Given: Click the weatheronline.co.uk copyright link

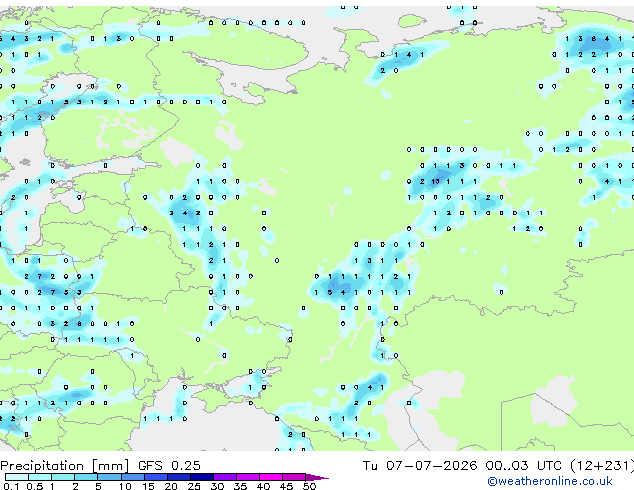Looking at the screenshot, I should (x=550, y=481).
